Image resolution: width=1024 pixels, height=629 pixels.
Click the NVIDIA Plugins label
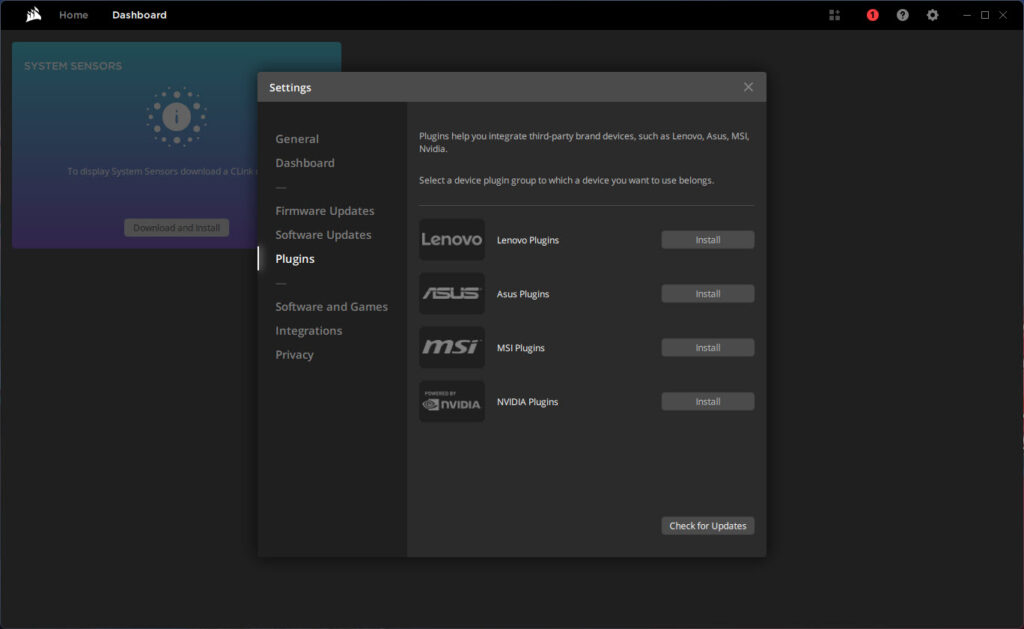click(x=527, y=402)
